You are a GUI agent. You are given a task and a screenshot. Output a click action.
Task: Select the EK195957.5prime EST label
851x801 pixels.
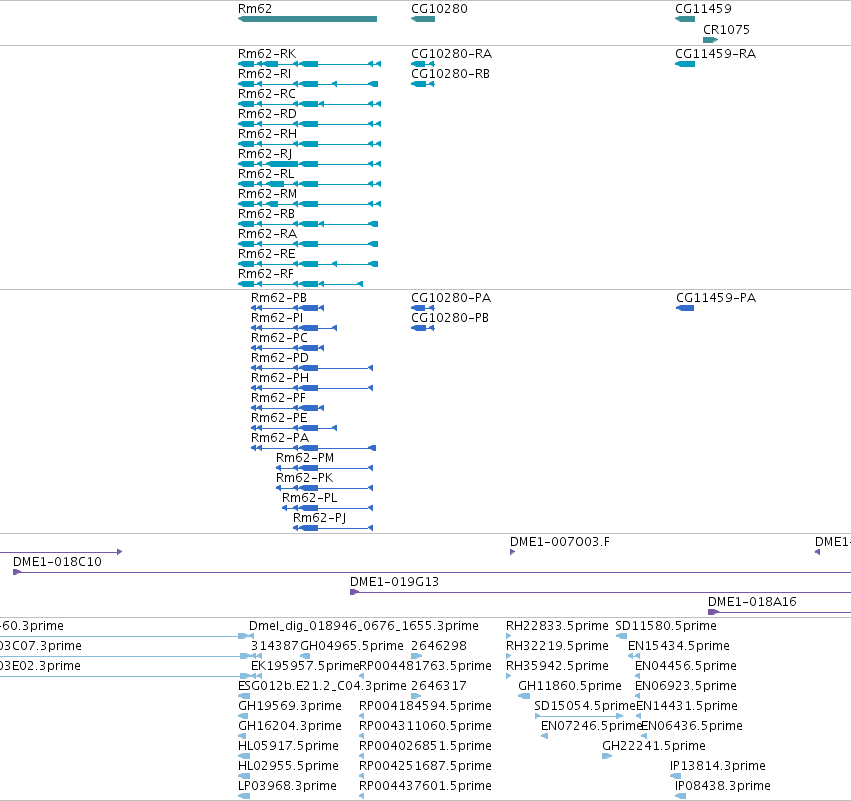[305, 666]
